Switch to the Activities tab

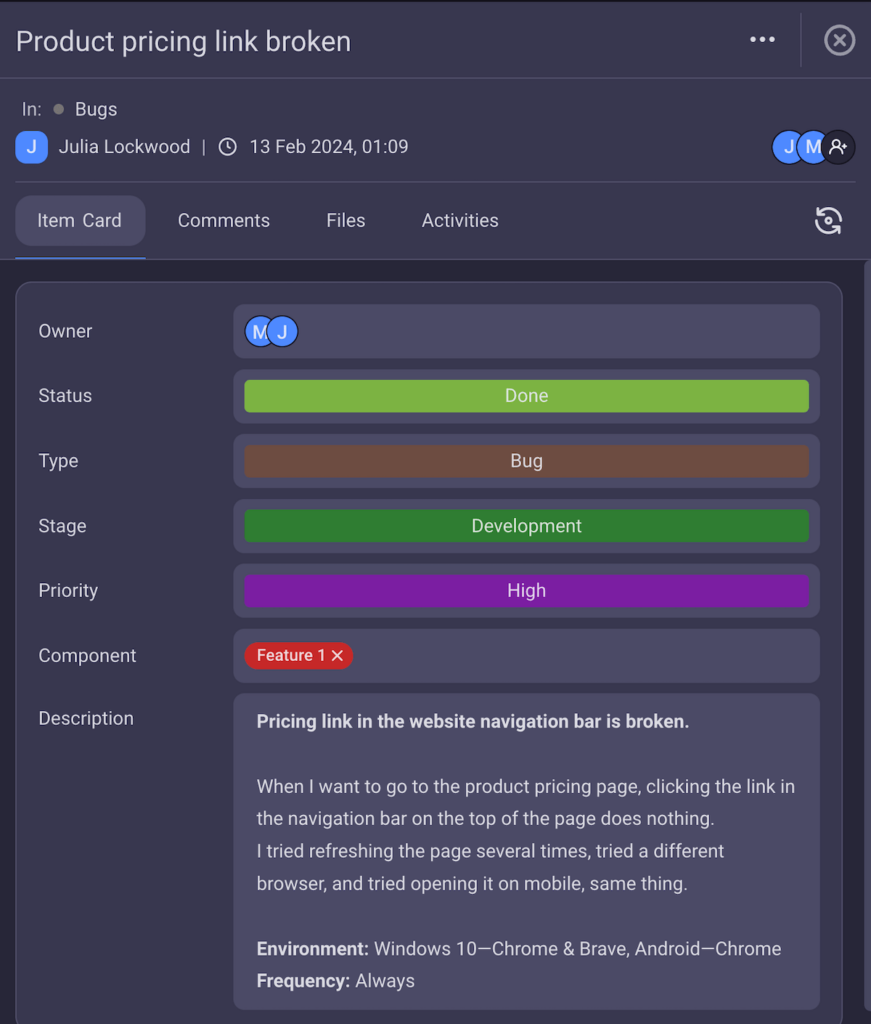coord(459,220)
